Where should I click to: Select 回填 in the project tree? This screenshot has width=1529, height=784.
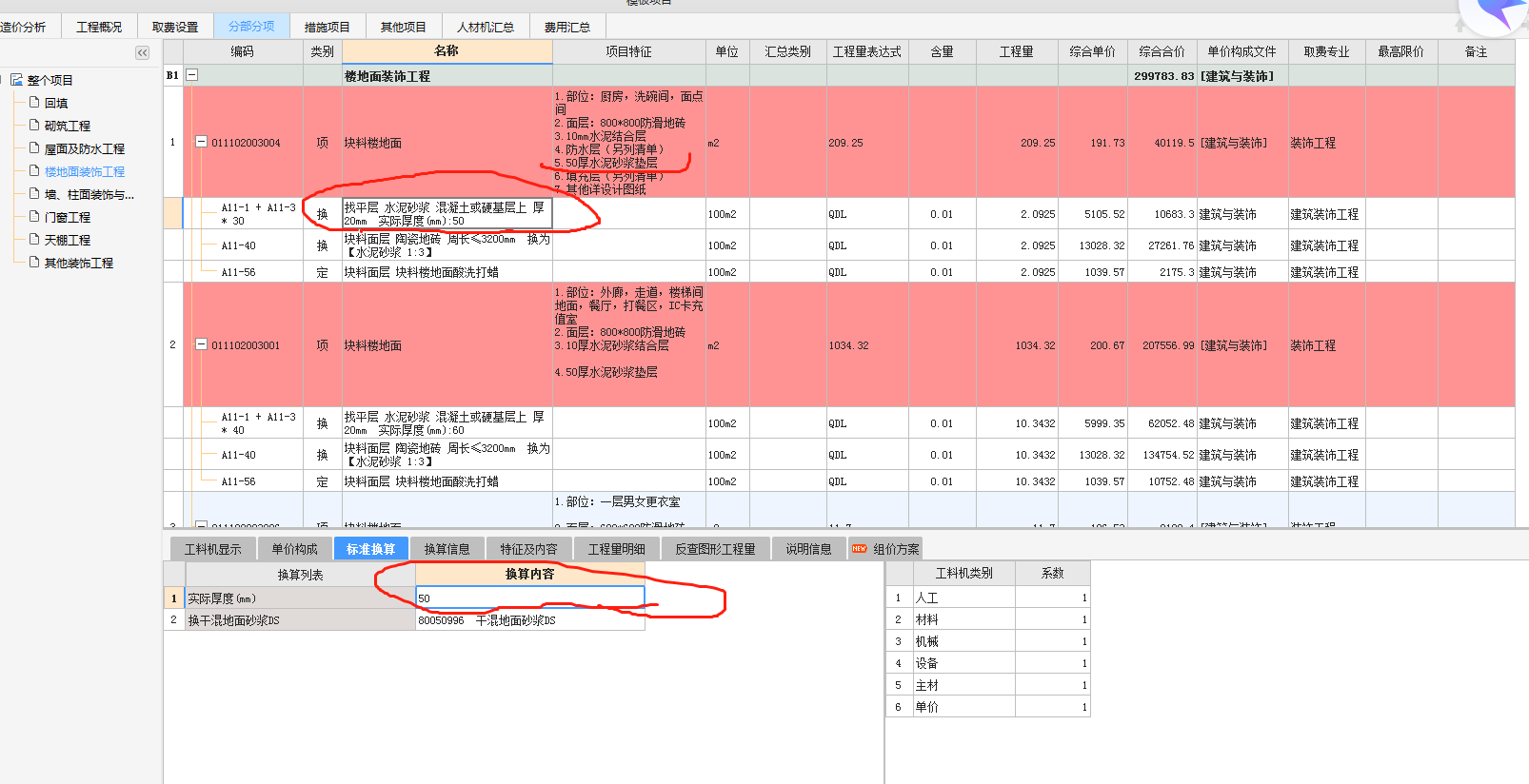56,103
